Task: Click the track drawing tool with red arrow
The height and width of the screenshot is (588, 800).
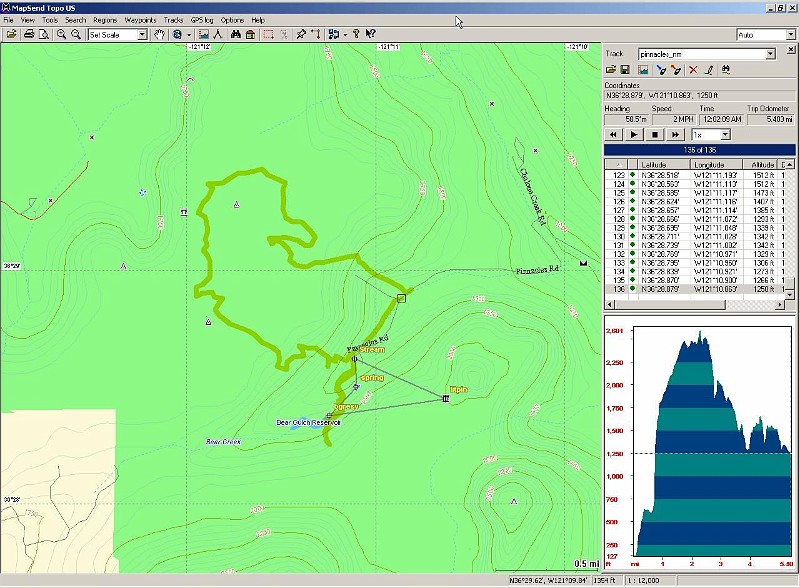Action: (316, 34)
